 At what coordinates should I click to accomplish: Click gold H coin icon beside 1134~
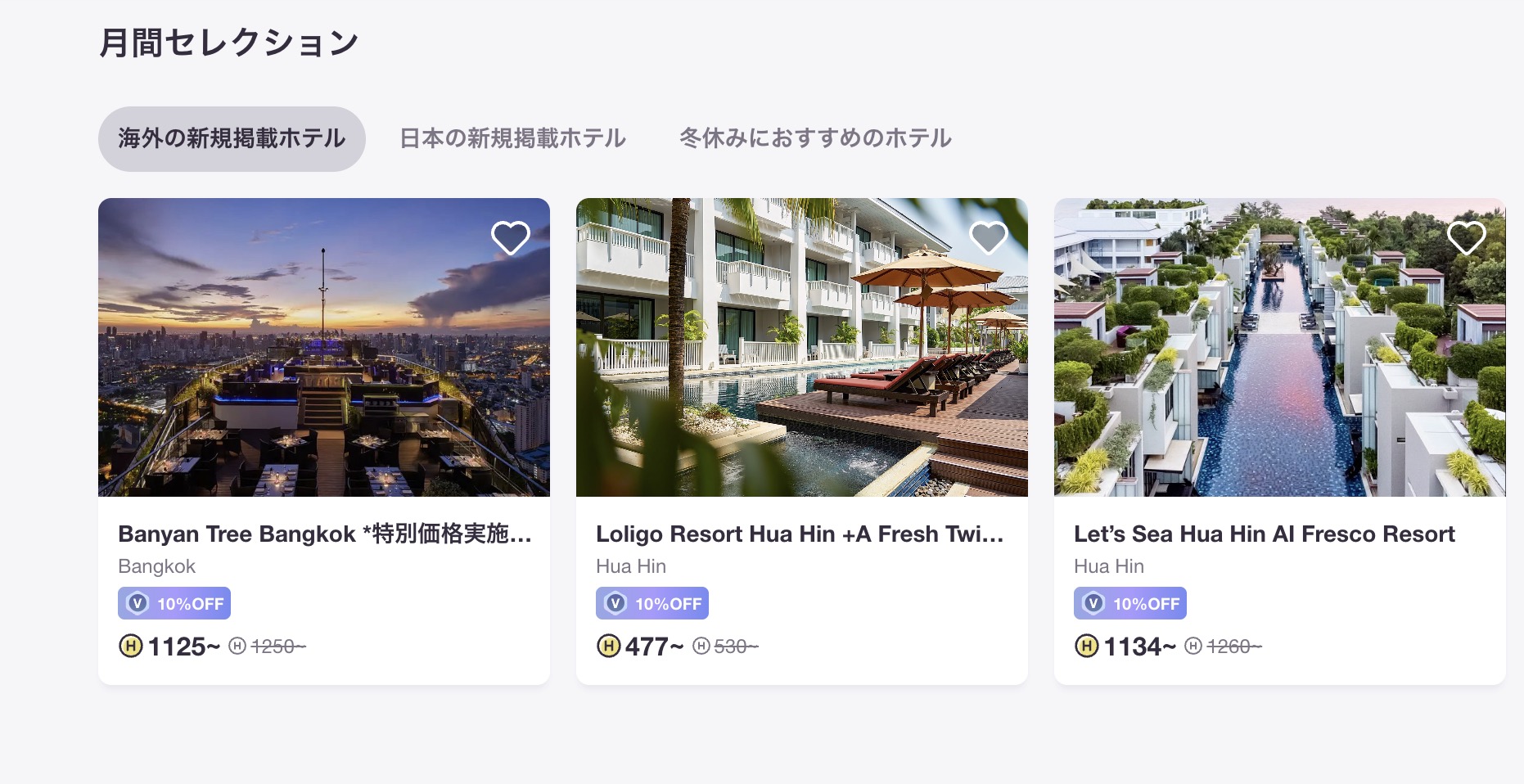(1087, 647)
